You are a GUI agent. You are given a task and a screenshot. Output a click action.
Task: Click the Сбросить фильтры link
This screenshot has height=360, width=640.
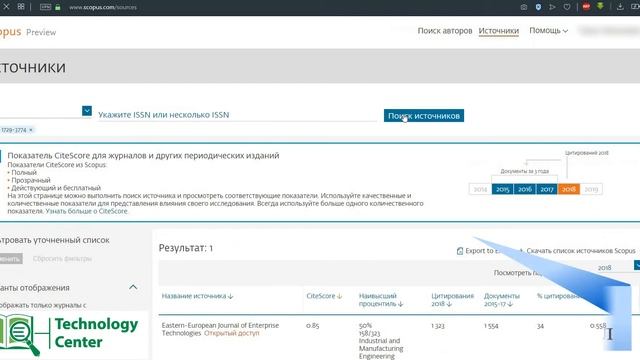click(x=62, y=258)
